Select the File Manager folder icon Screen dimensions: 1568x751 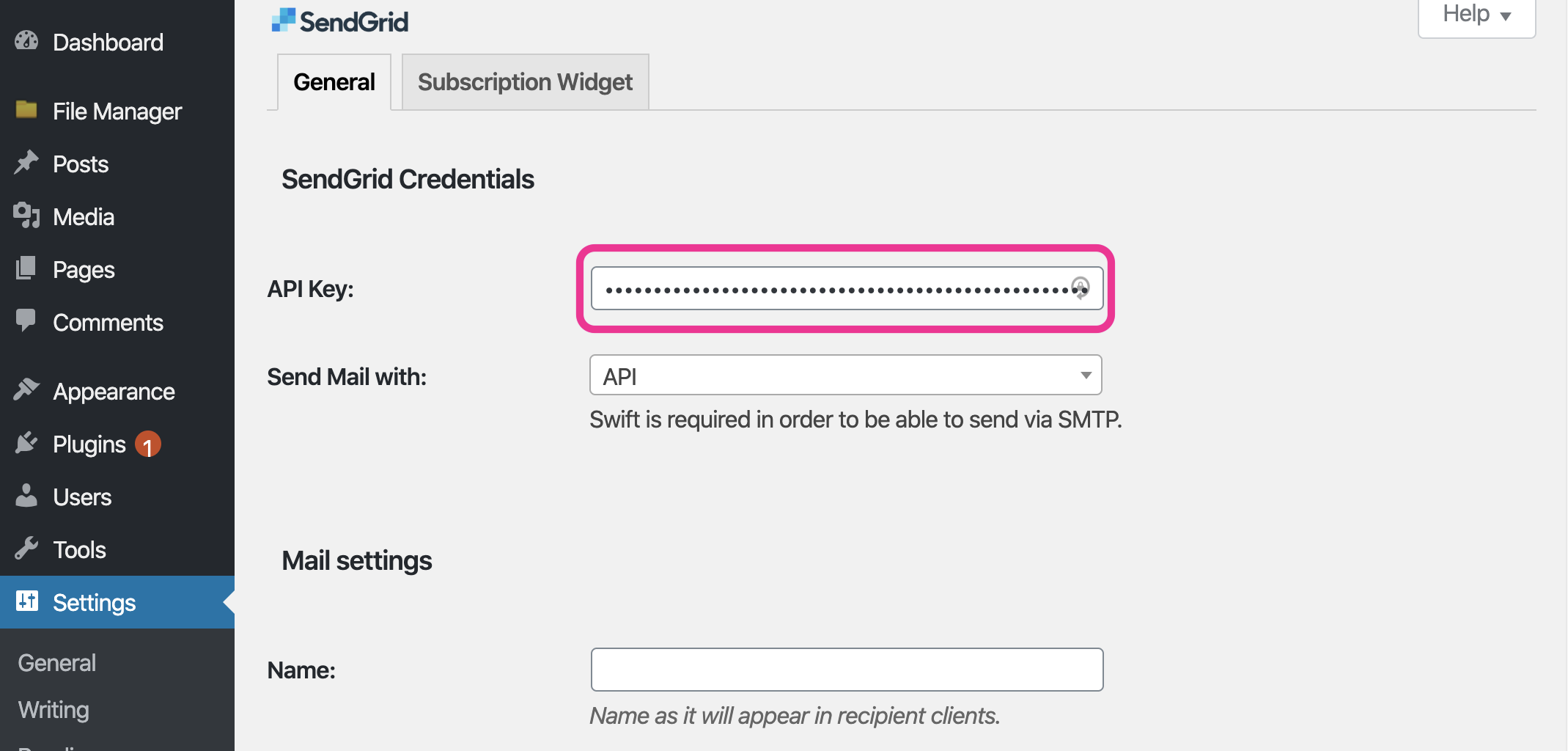(26, 111)
